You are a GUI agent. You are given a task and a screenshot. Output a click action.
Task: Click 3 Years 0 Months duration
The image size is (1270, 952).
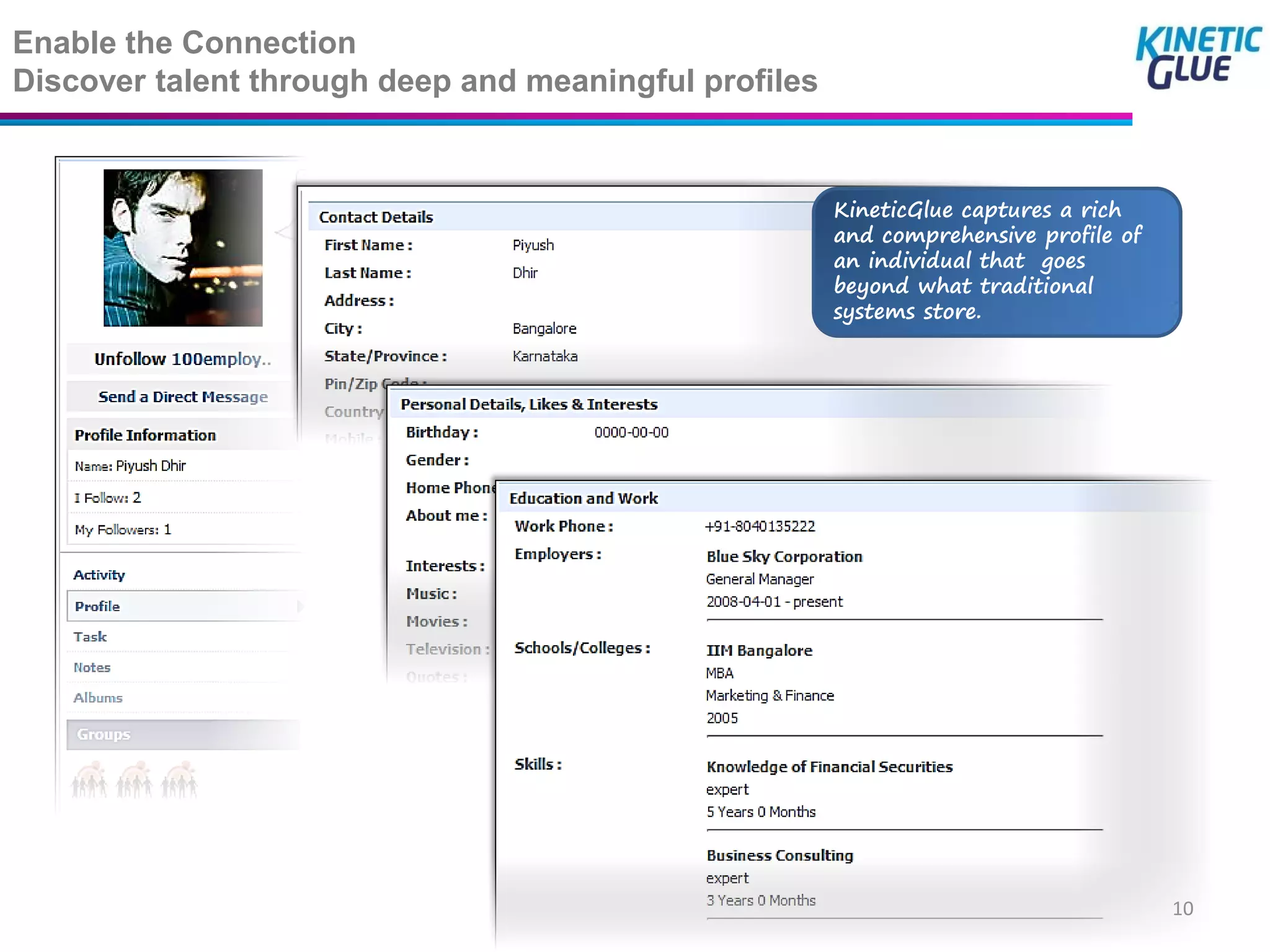(x=761, y=901)
